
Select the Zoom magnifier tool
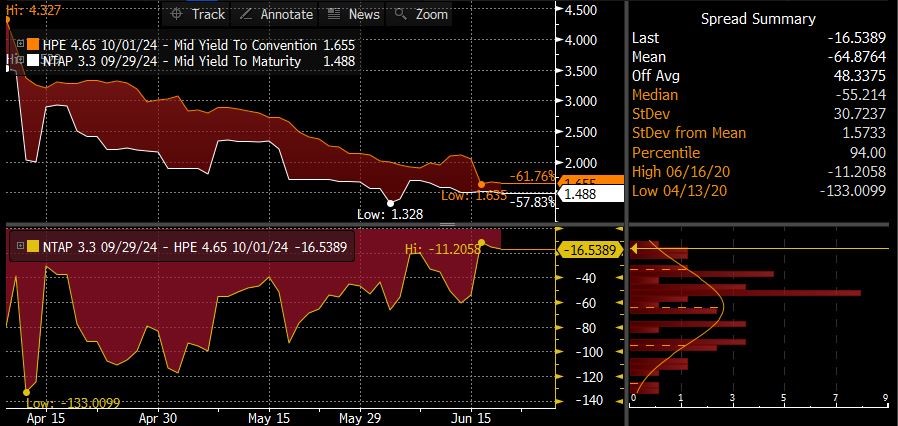tap(420, 14)
